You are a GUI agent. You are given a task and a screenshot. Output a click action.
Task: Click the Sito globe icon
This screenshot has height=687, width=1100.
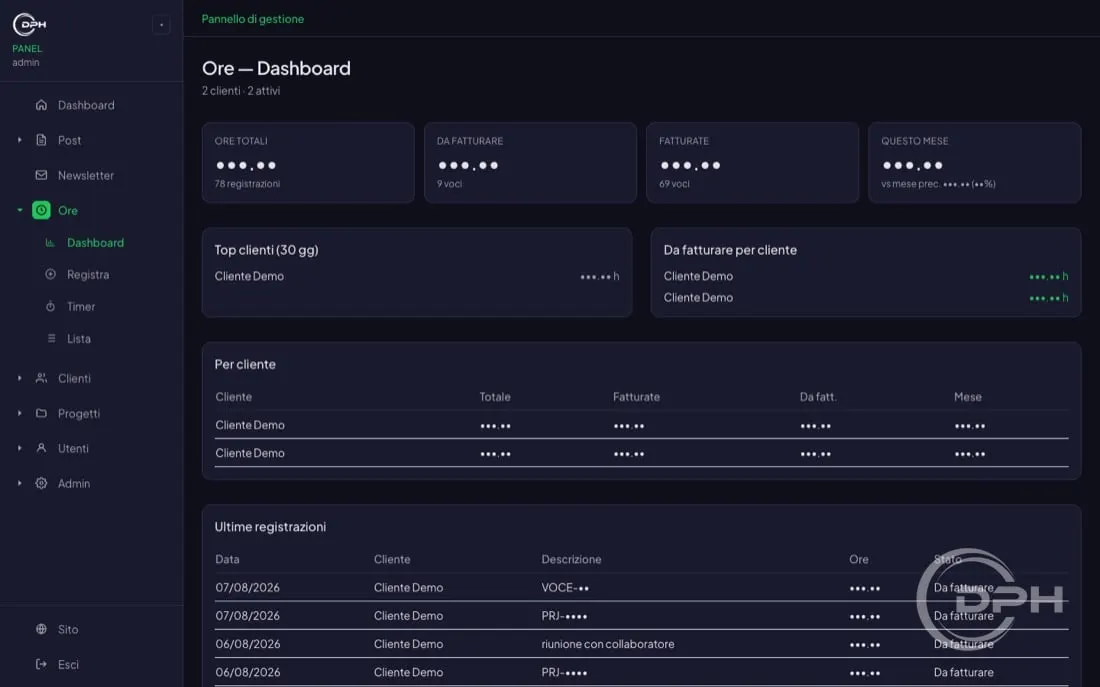click(41, 629)
